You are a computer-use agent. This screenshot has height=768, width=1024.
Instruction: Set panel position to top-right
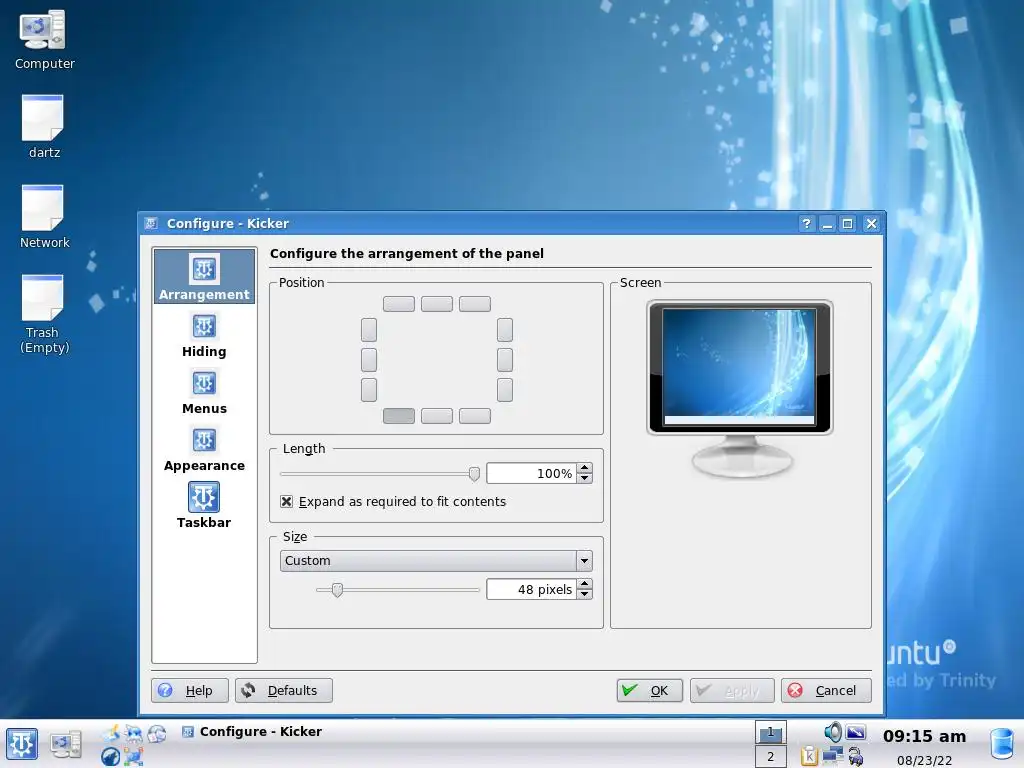coord(475,304)
